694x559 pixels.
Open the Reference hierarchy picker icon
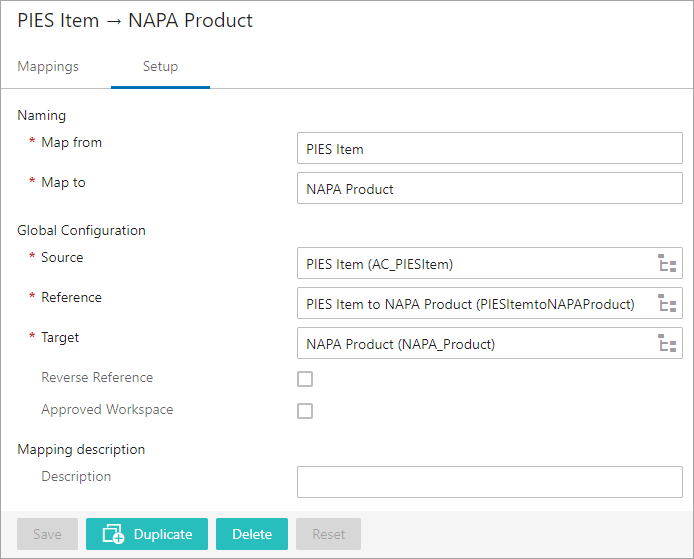click(667, 303)
